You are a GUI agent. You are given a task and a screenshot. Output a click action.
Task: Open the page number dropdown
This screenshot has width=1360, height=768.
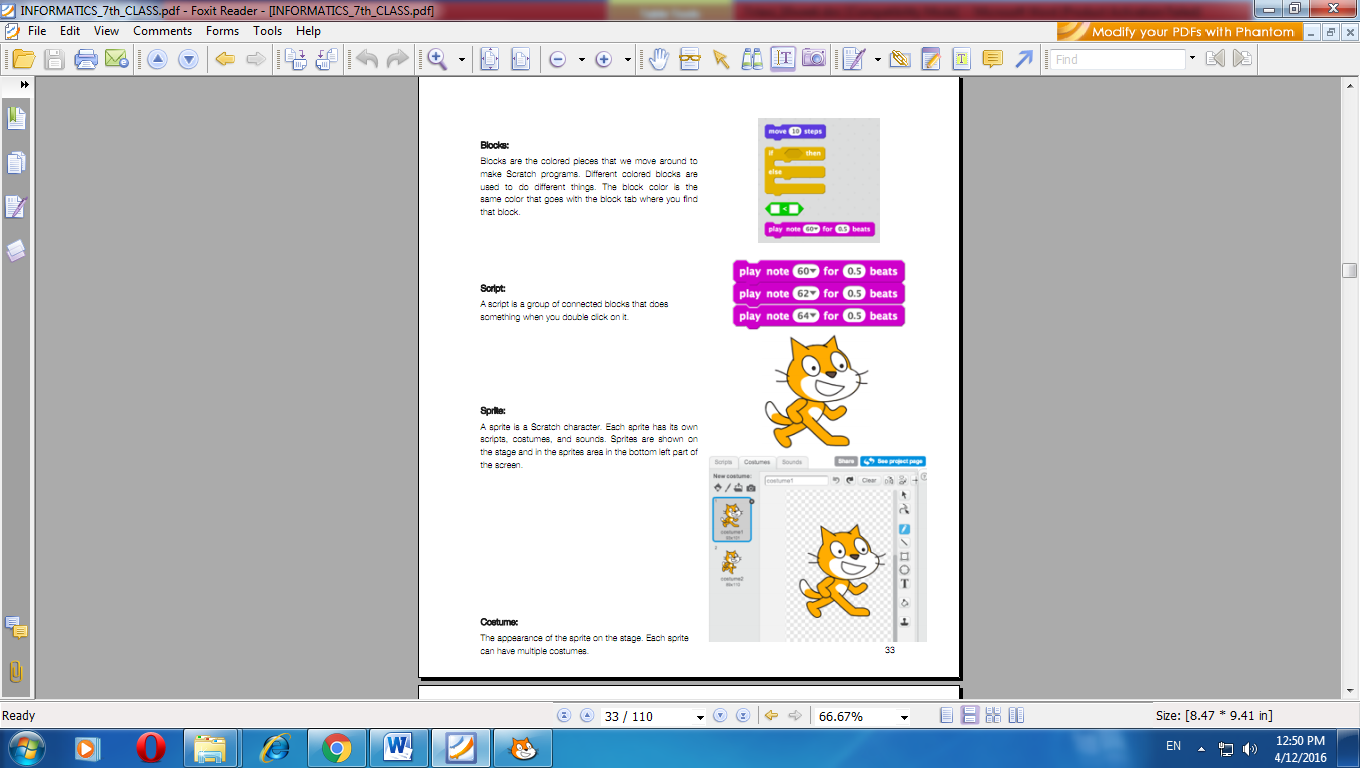[699, 717]
